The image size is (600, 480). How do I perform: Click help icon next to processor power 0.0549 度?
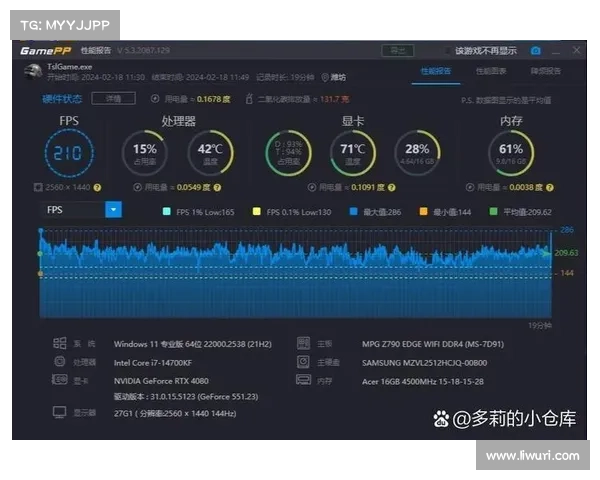217,188
